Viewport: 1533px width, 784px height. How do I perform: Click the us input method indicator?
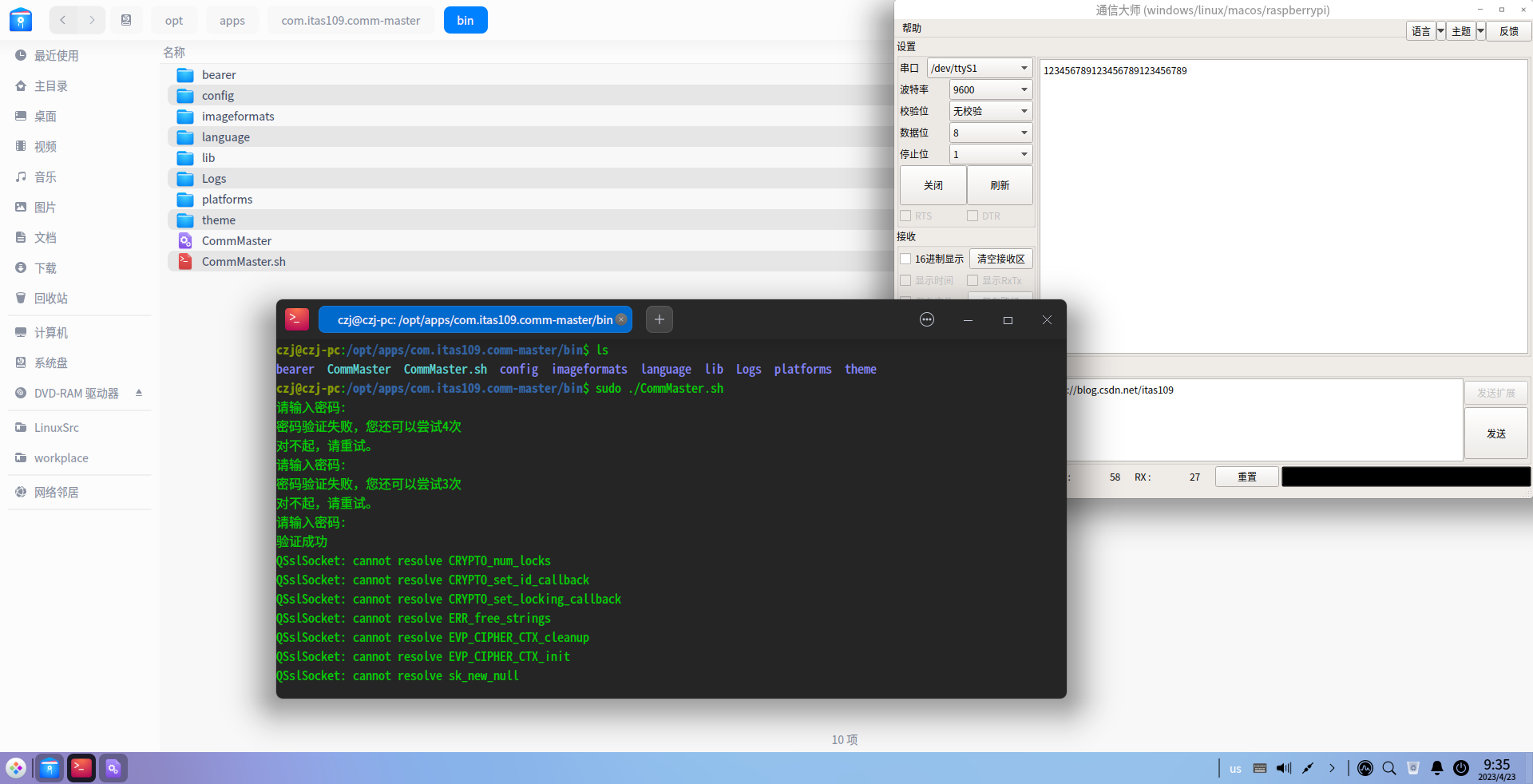click(x=1236, y=769)
